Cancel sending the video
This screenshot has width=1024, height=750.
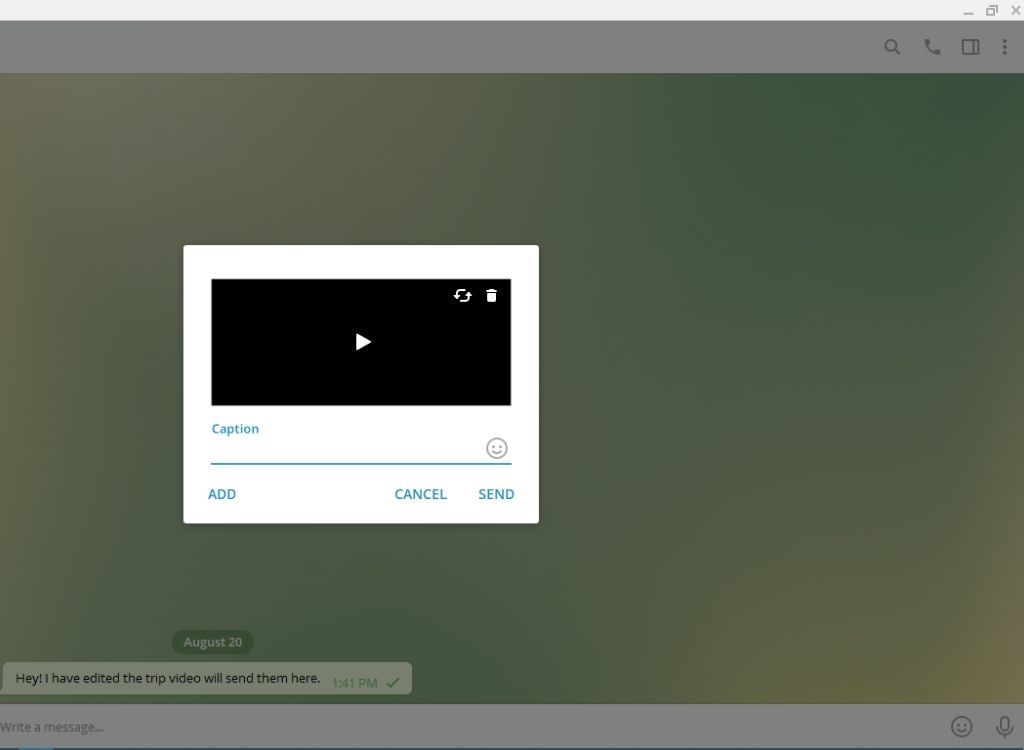click(420, 493)
